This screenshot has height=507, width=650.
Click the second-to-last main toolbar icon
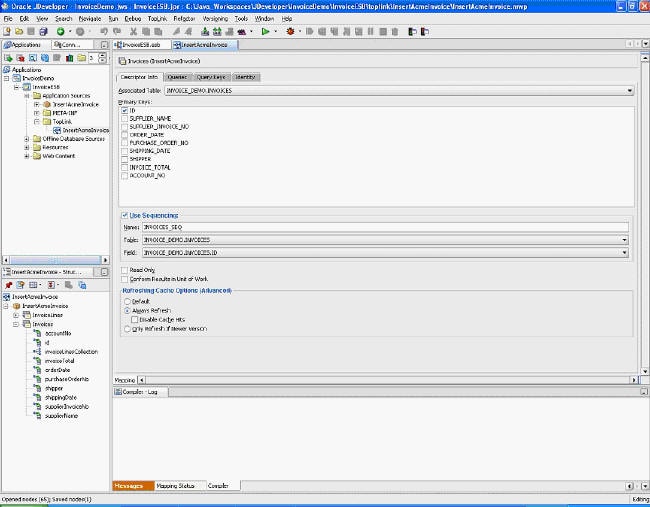(x=412, y=32)
